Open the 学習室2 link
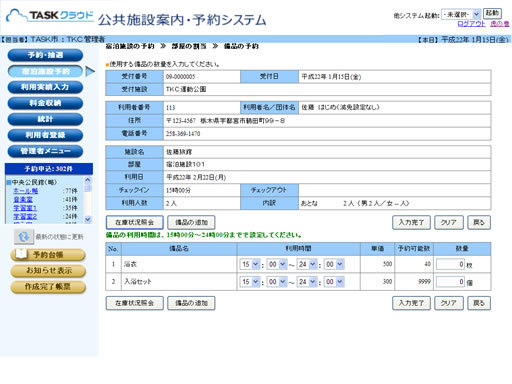The height and width of the screenshot is (384, 512). coord(25,217)
